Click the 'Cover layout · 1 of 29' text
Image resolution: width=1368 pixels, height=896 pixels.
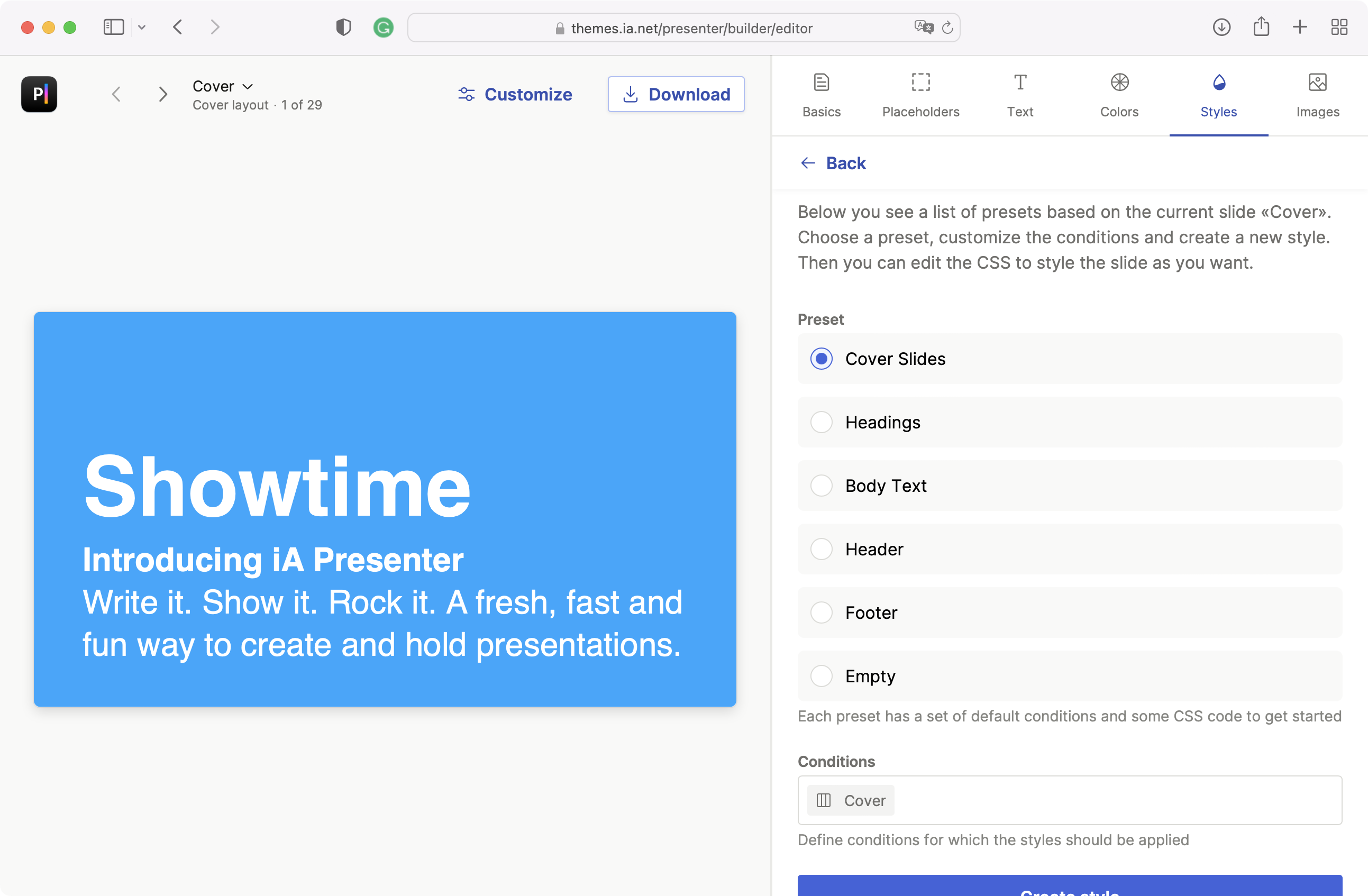(x=258, y=105)
